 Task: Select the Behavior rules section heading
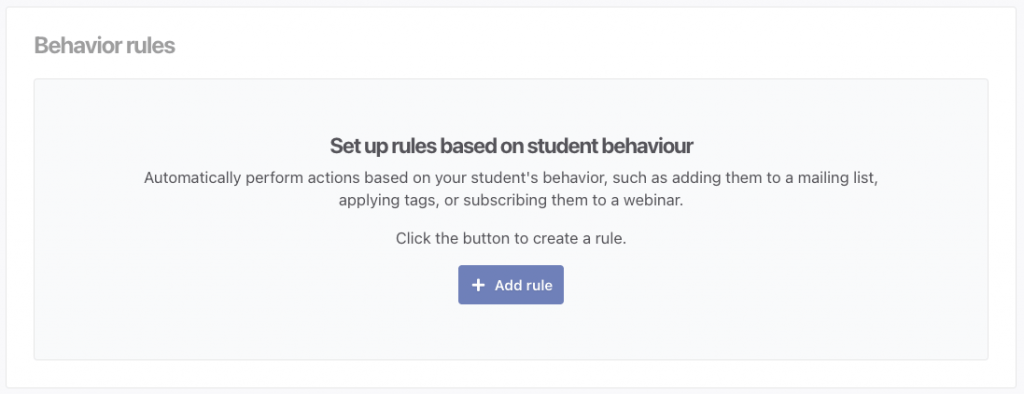[x=104, y=46]
